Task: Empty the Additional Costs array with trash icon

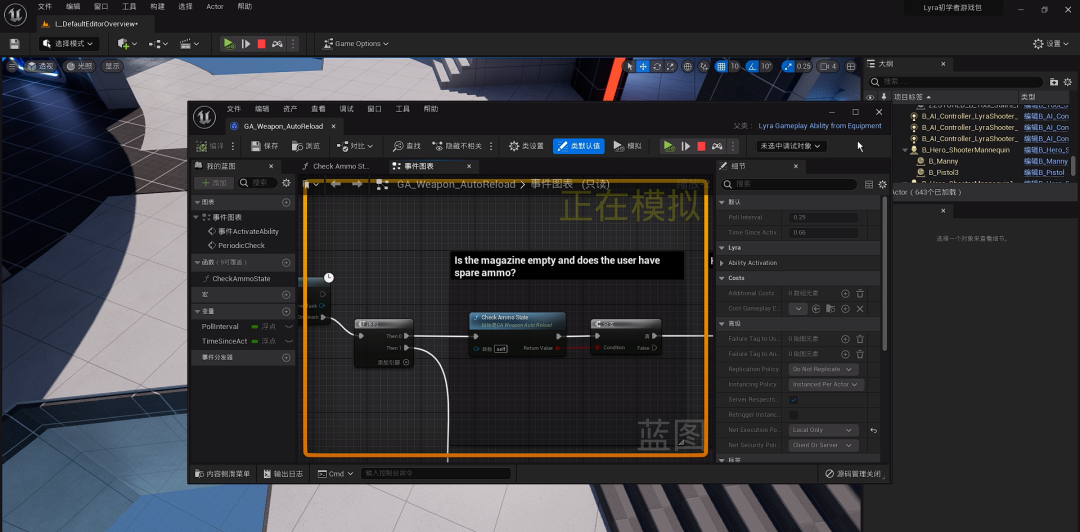Action: coord(860,294)
